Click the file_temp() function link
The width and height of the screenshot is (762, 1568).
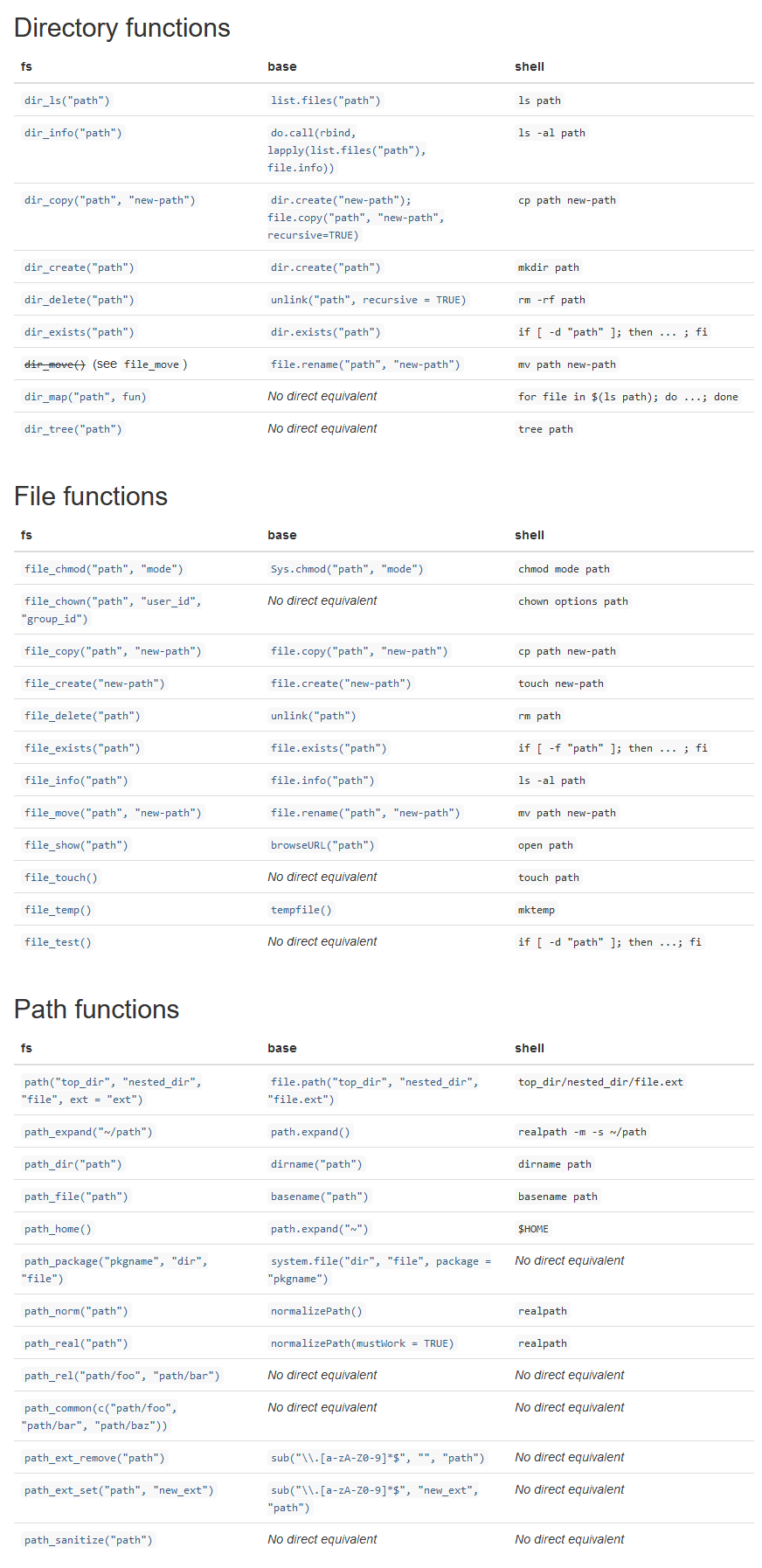[58, 910]
